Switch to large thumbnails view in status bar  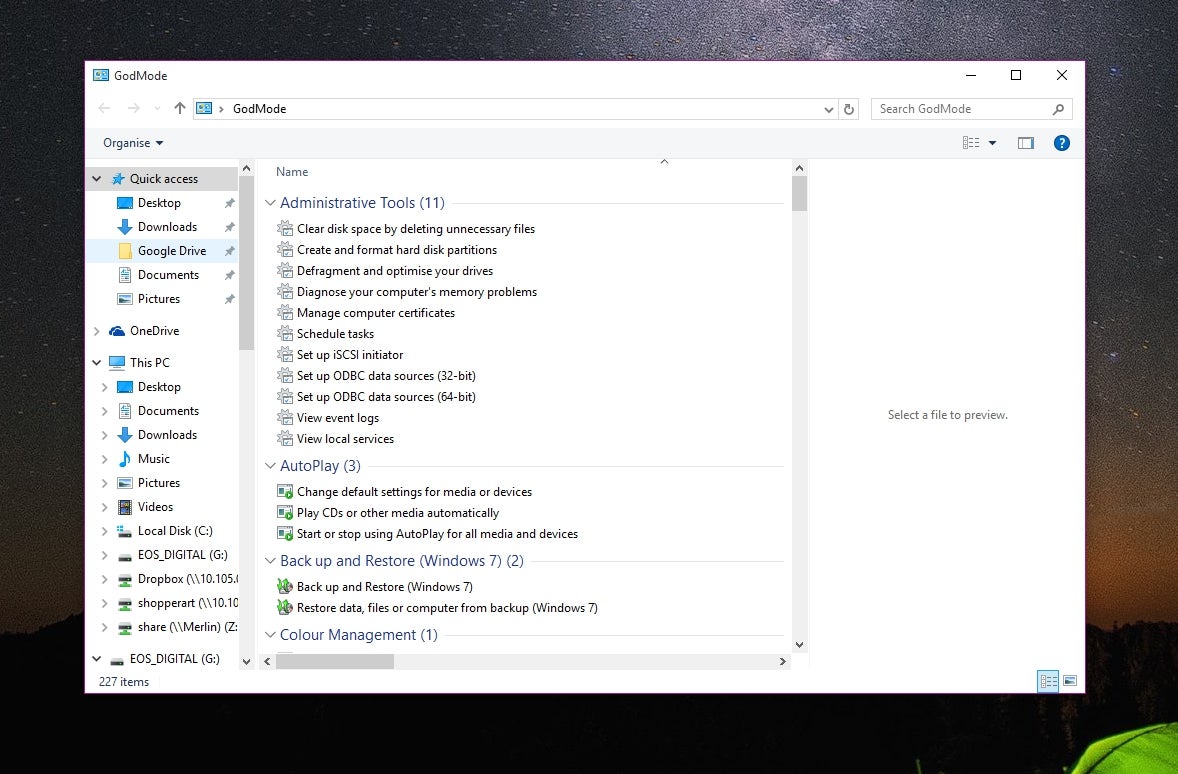click(x=1071, y=681)
